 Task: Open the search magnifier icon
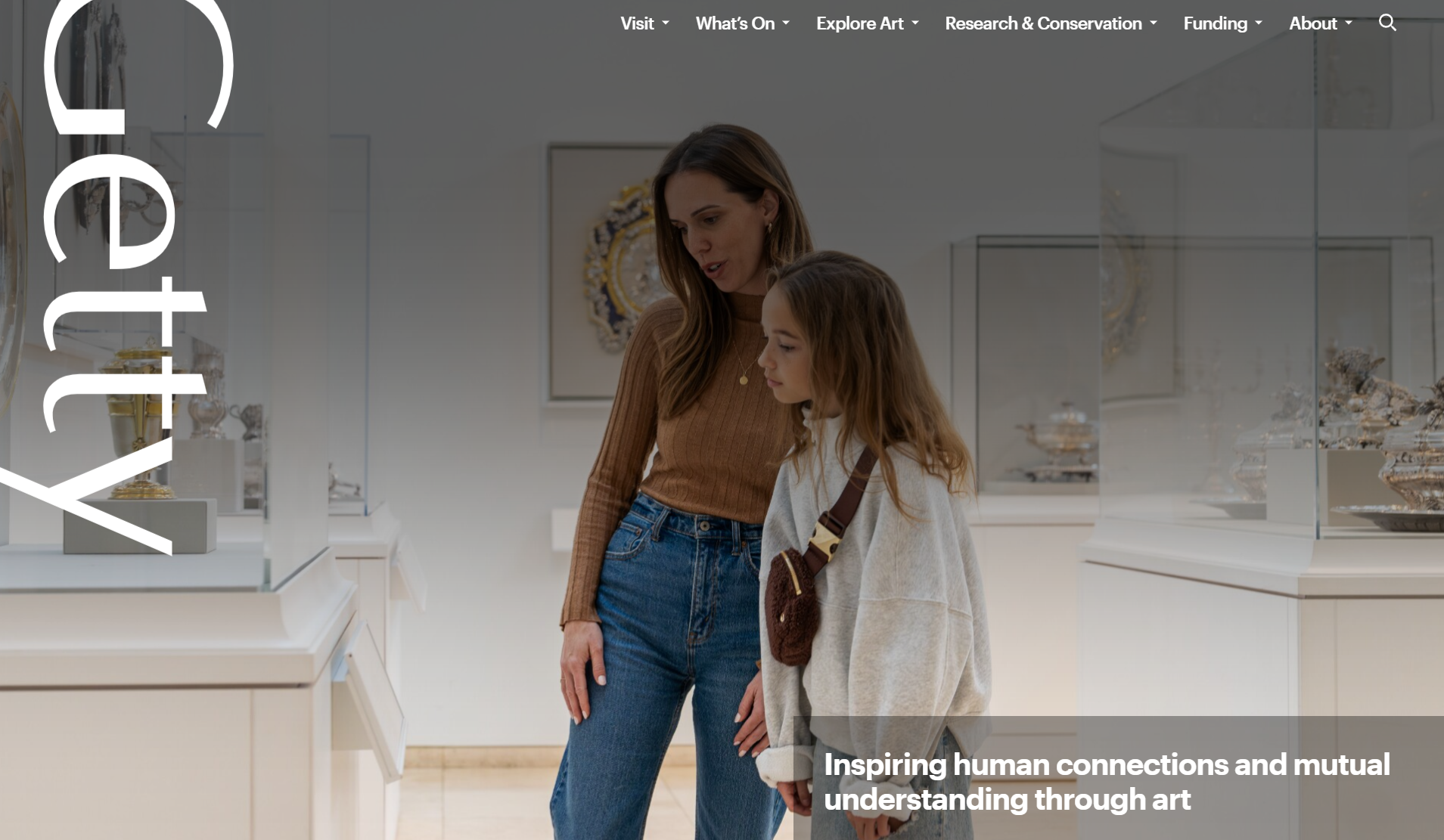[x=1387, y=23]
